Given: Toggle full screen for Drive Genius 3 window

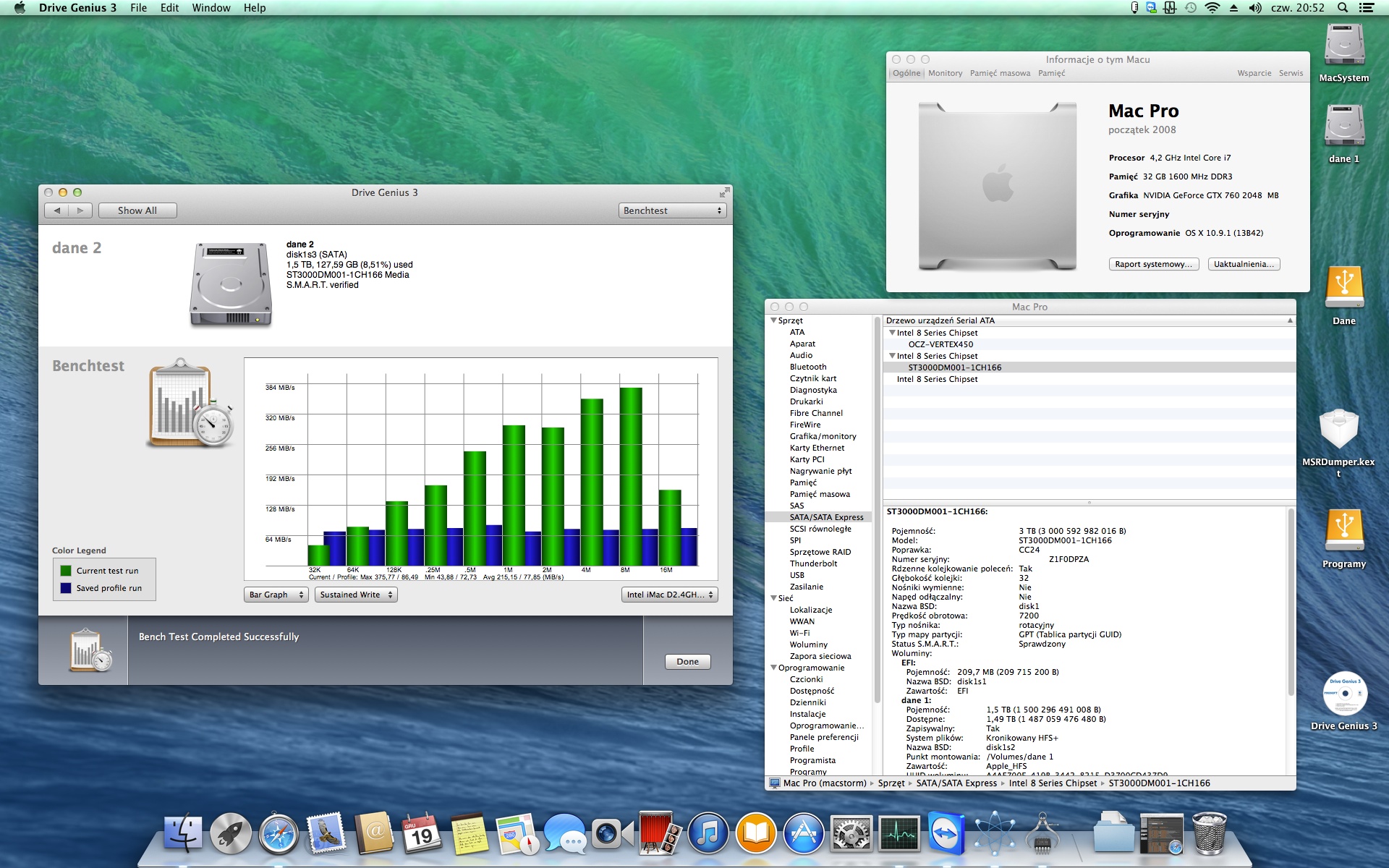Looking at the screenshot, I should [x=724, y=192].
